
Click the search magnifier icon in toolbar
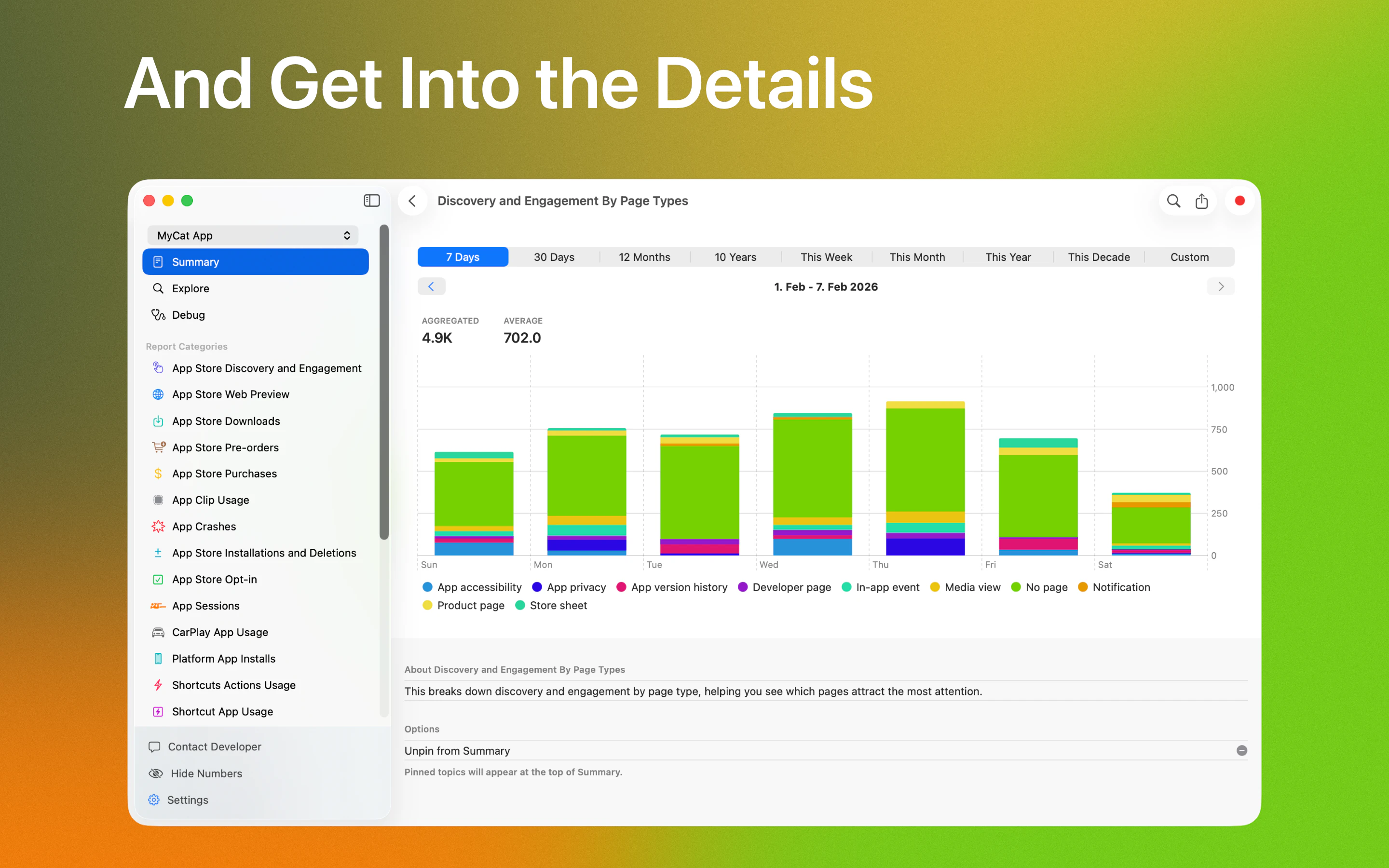point(1174,201)
